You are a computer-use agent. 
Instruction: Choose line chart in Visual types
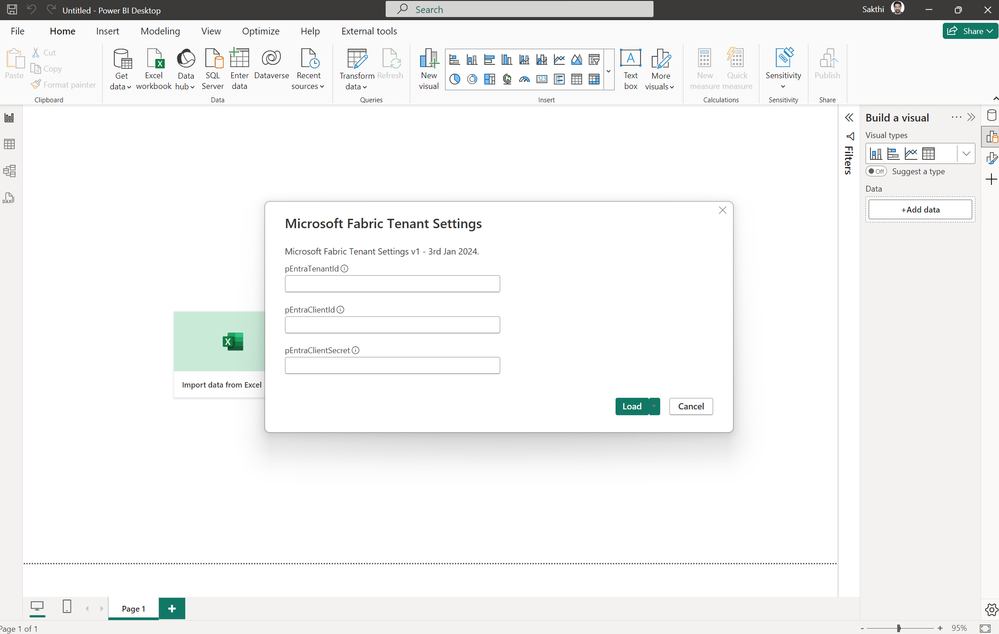tap(911, 154)
